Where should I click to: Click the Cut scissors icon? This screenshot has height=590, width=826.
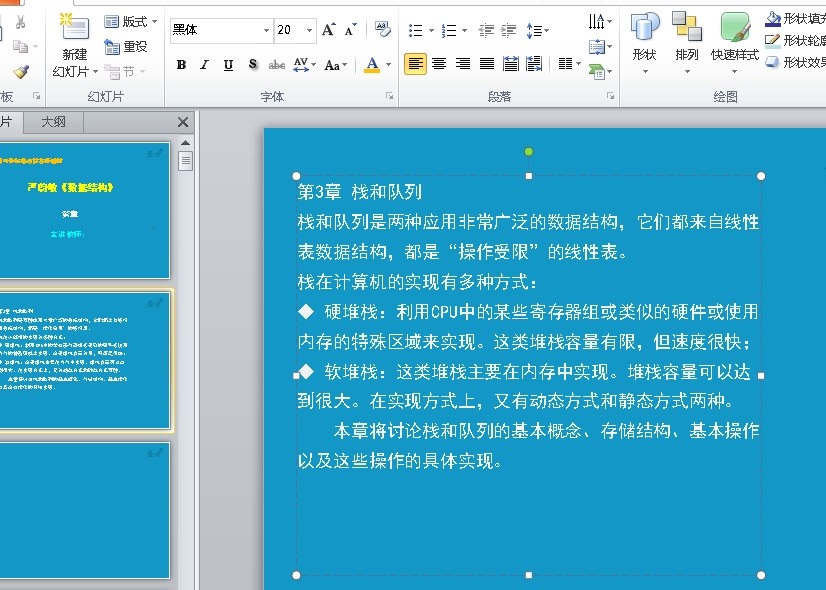tap(21, 22)
